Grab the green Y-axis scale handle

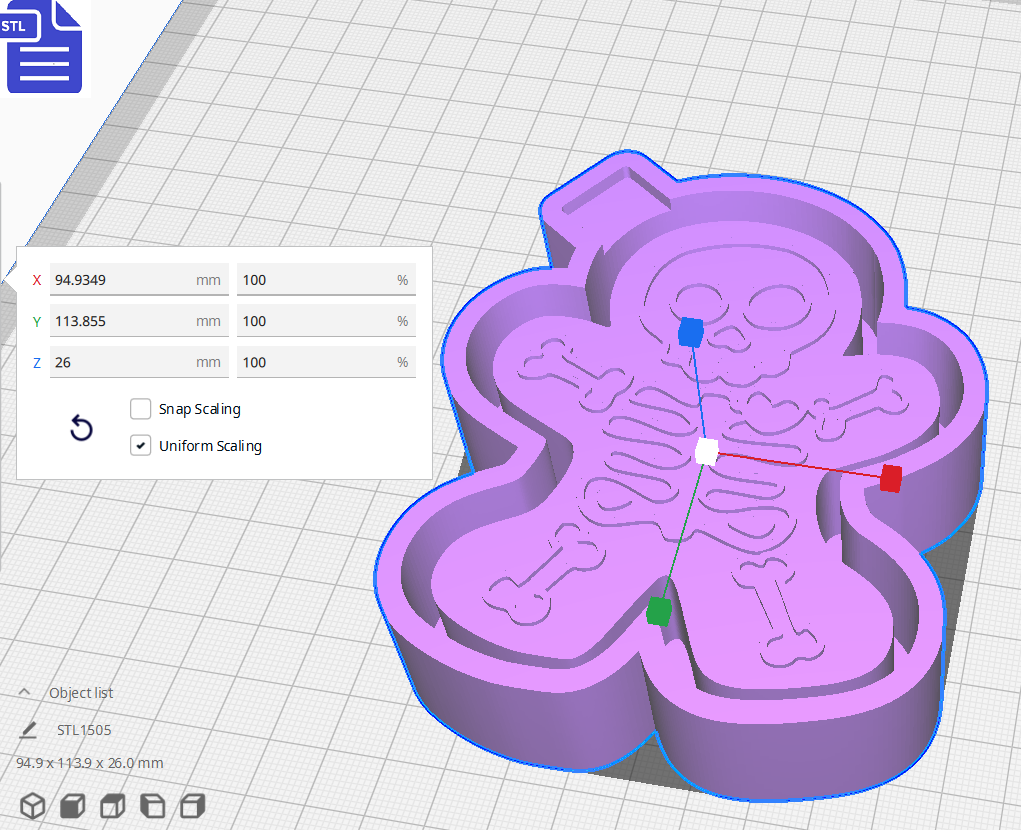pyautogui.click(x=659, y=611)
